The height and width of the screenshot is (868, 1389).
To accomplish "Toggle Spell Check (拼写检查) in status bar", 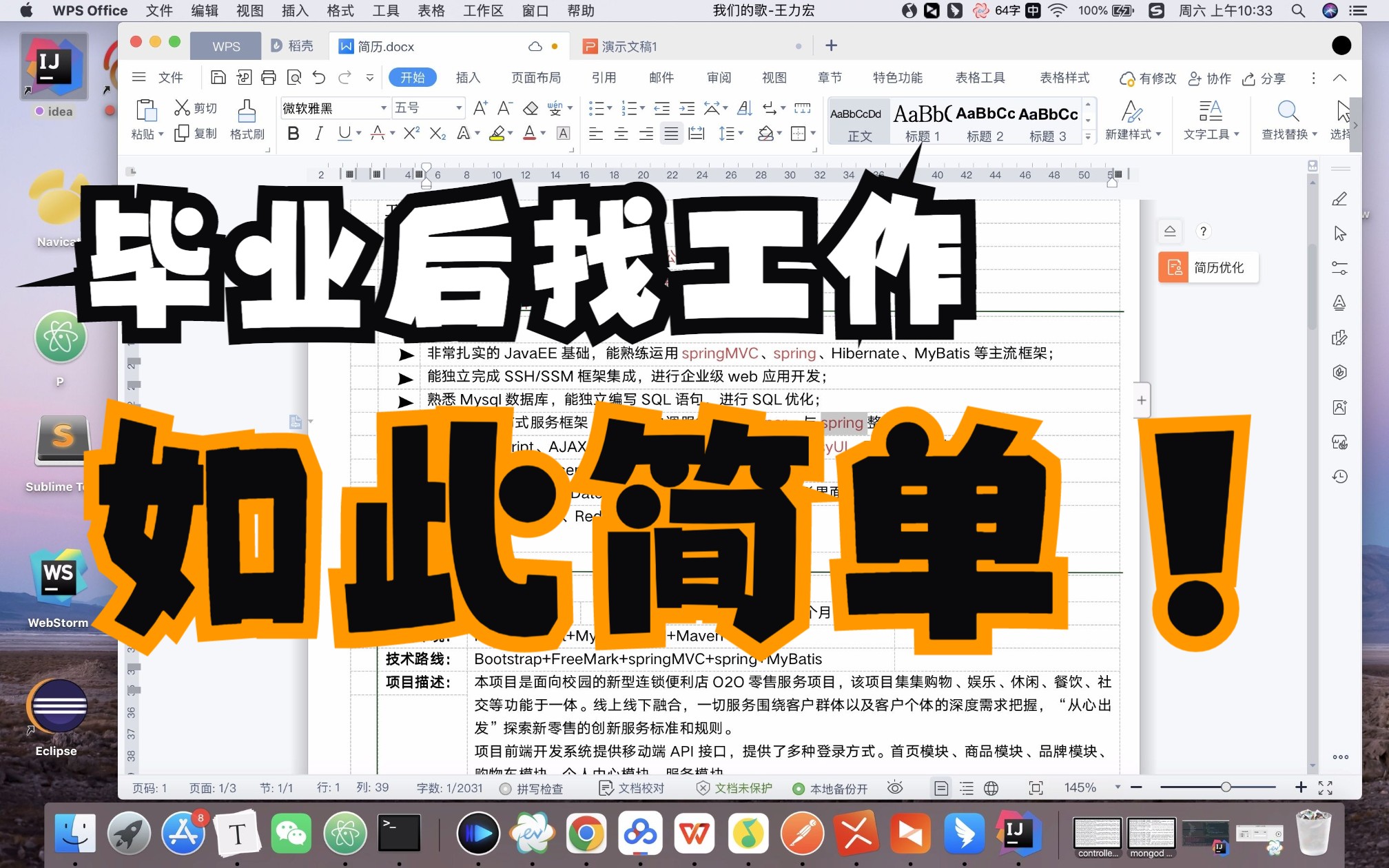I will click(531, 788).
